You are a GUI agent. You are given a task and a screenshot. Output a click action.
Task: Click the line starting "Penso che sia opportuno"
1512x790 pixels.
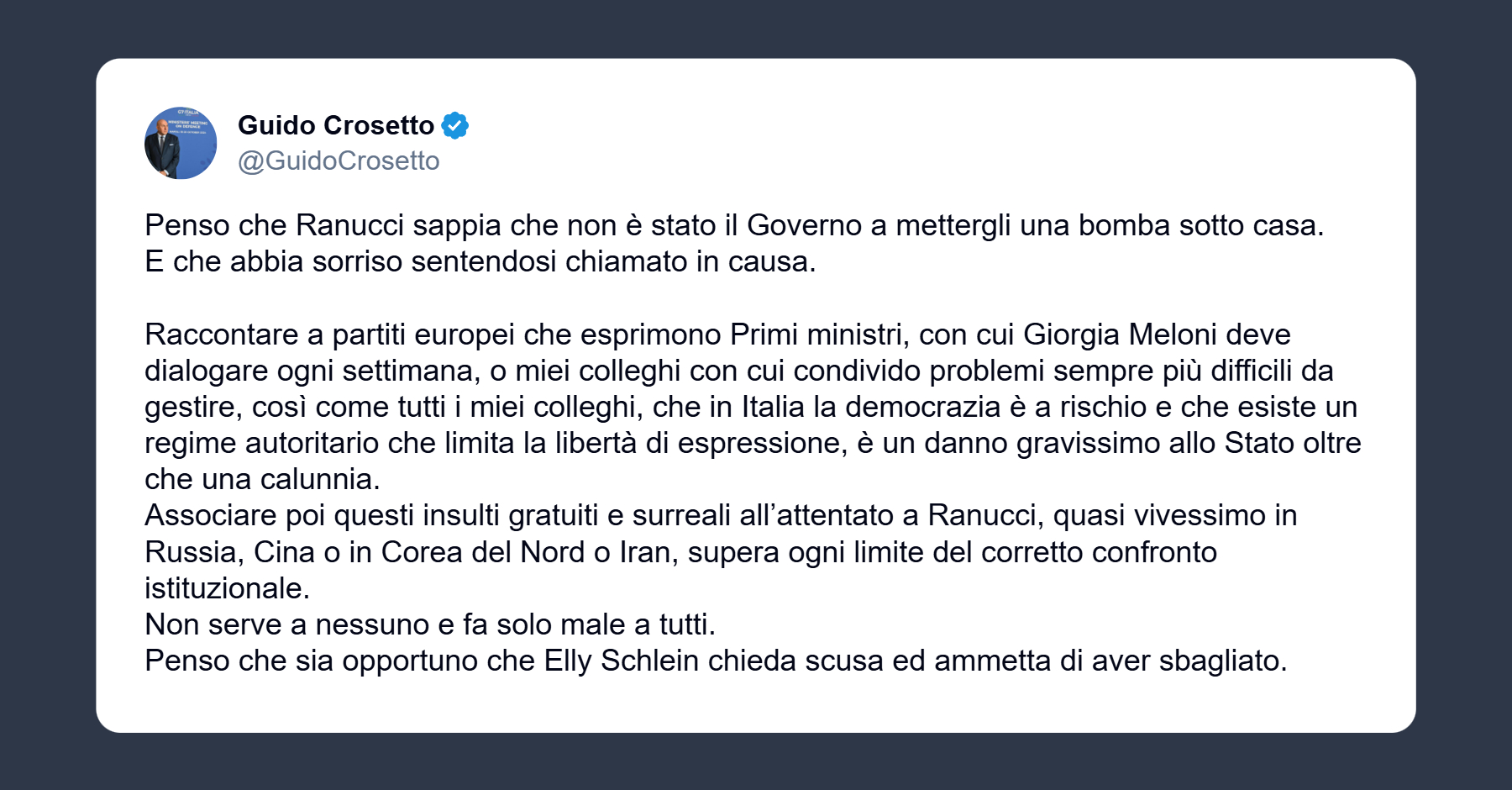click(x=715, y=661)
